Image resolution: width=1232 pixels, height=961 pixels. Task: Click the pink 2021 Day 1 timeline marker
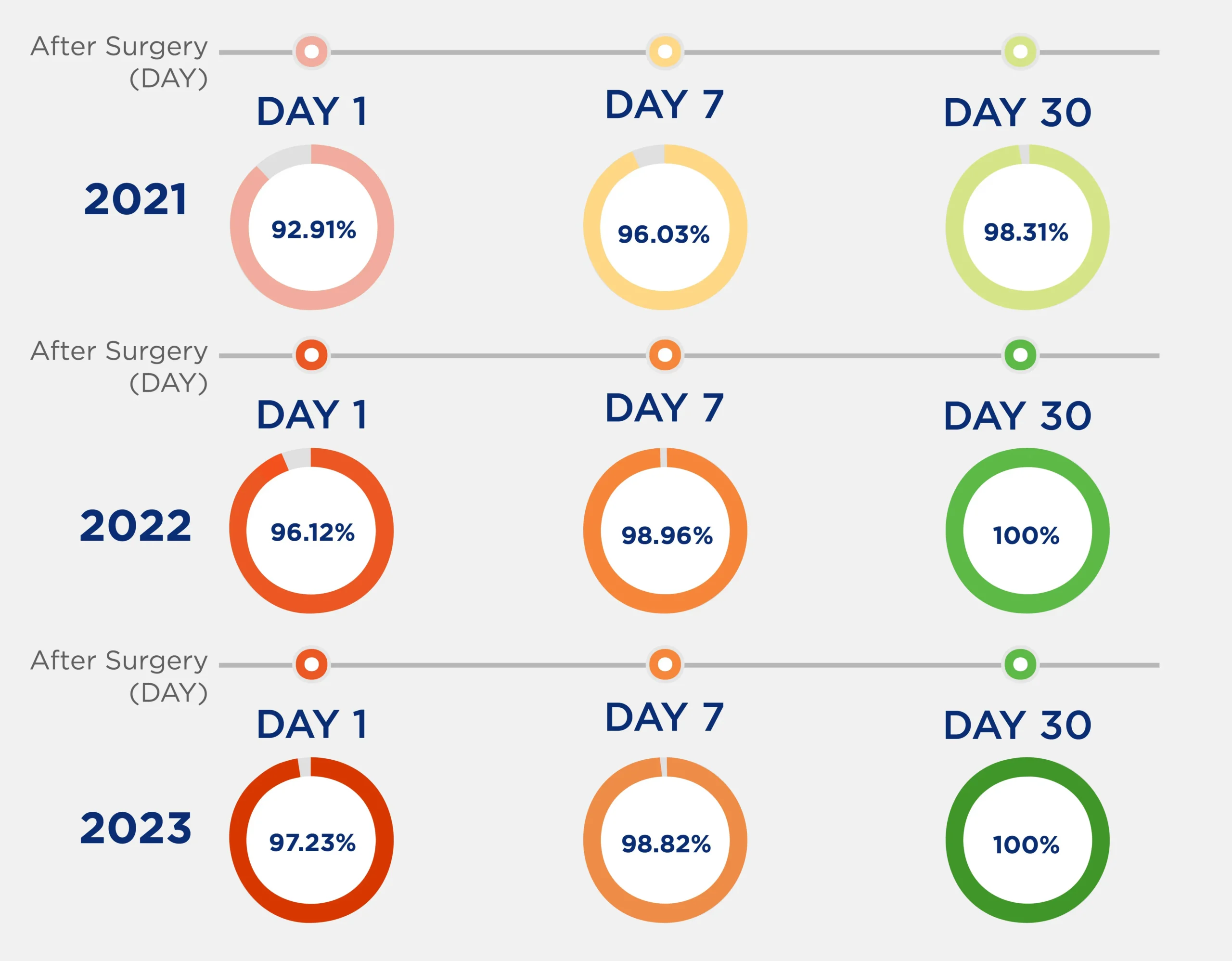coord(311,52)
